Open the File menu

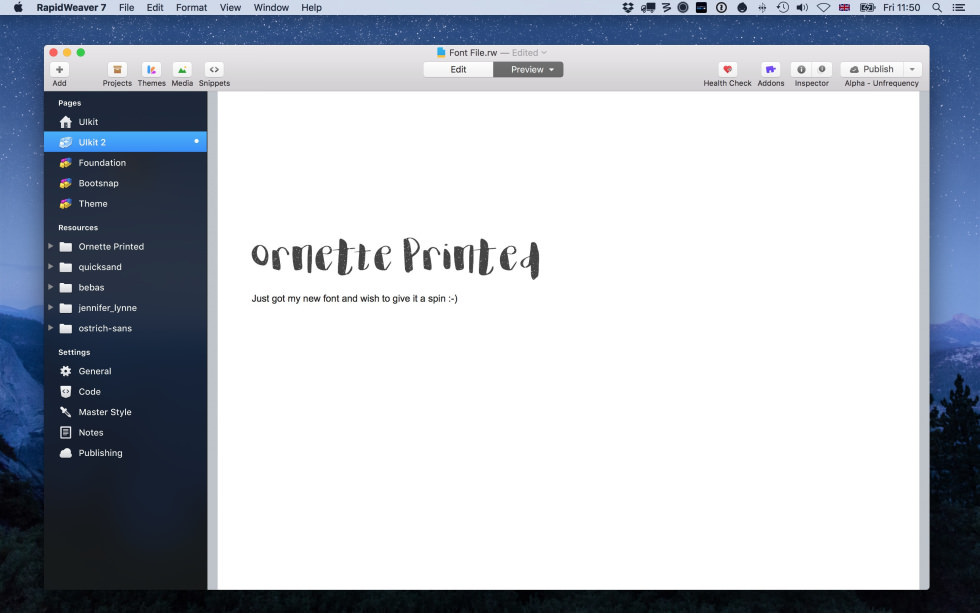click(x=126, y=7)
